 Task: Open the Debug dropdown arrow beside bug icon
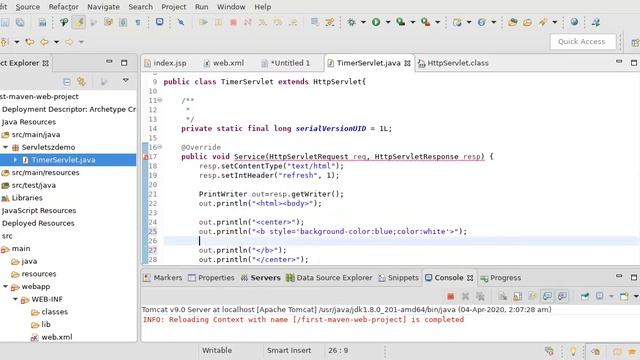363,22
